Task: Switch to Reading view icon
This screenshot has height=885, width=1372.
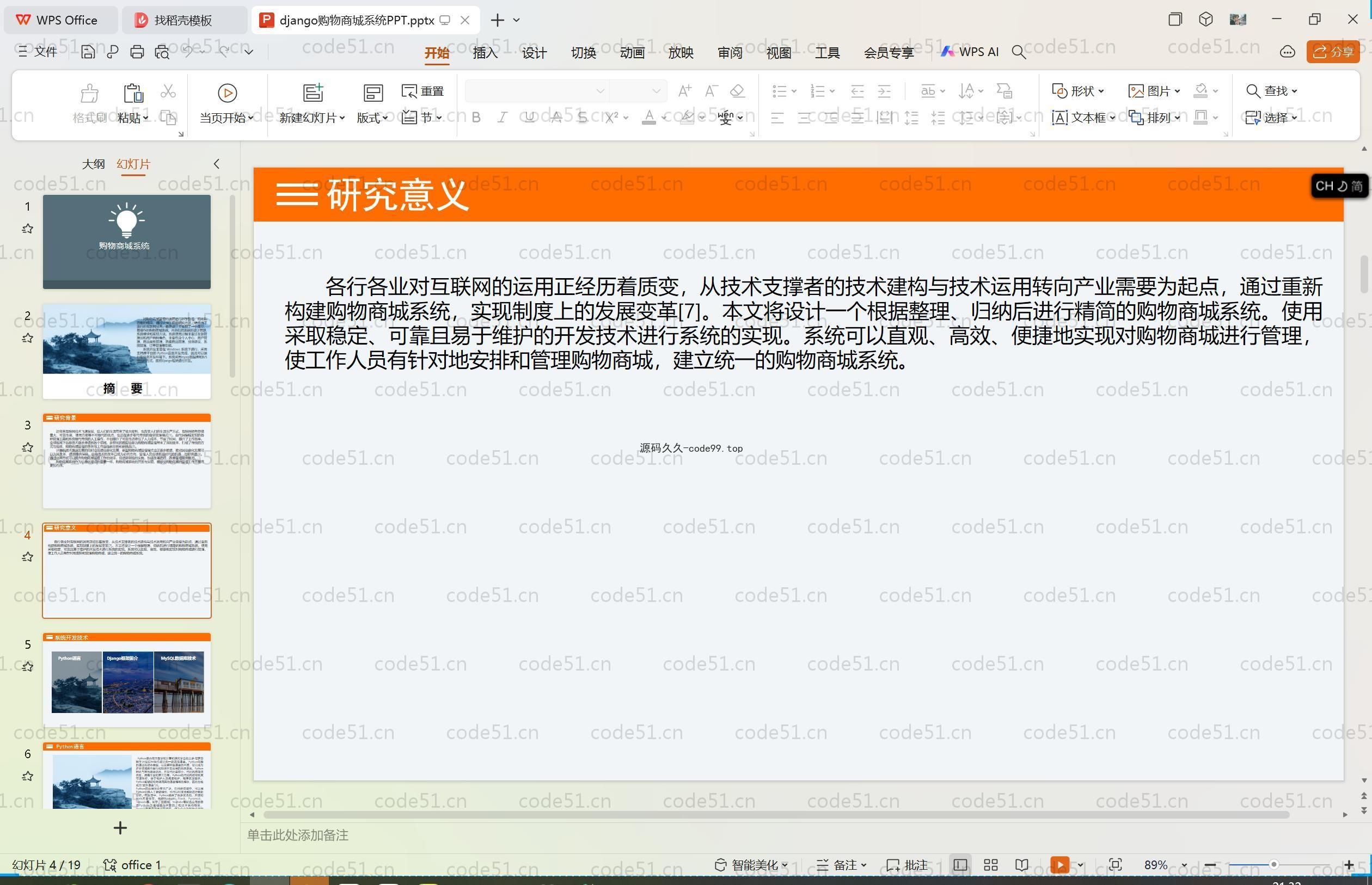Action: pos(1021,865)
